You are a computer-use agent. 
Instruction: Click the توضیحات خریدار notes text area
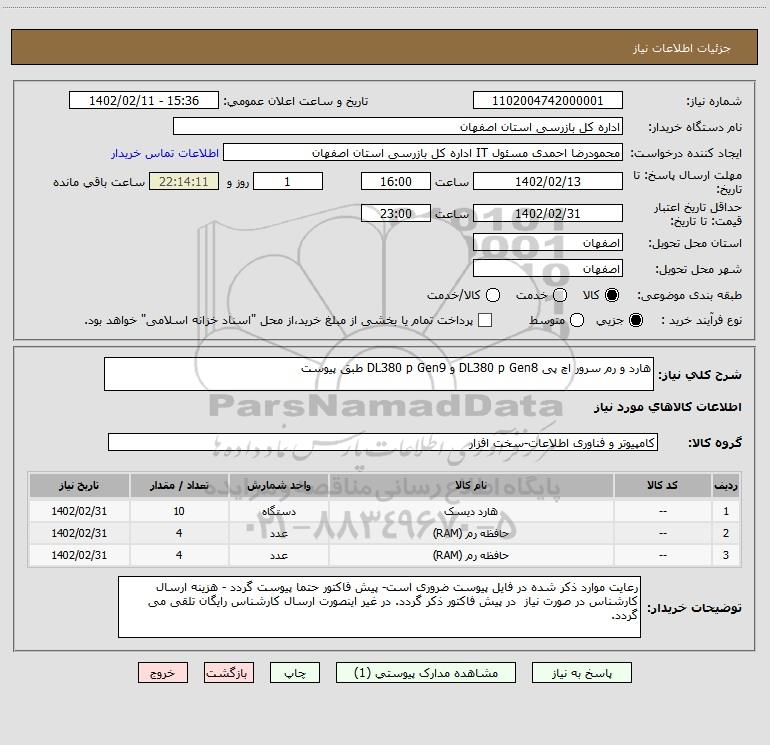pyautogui.click(x=379, y=607)
